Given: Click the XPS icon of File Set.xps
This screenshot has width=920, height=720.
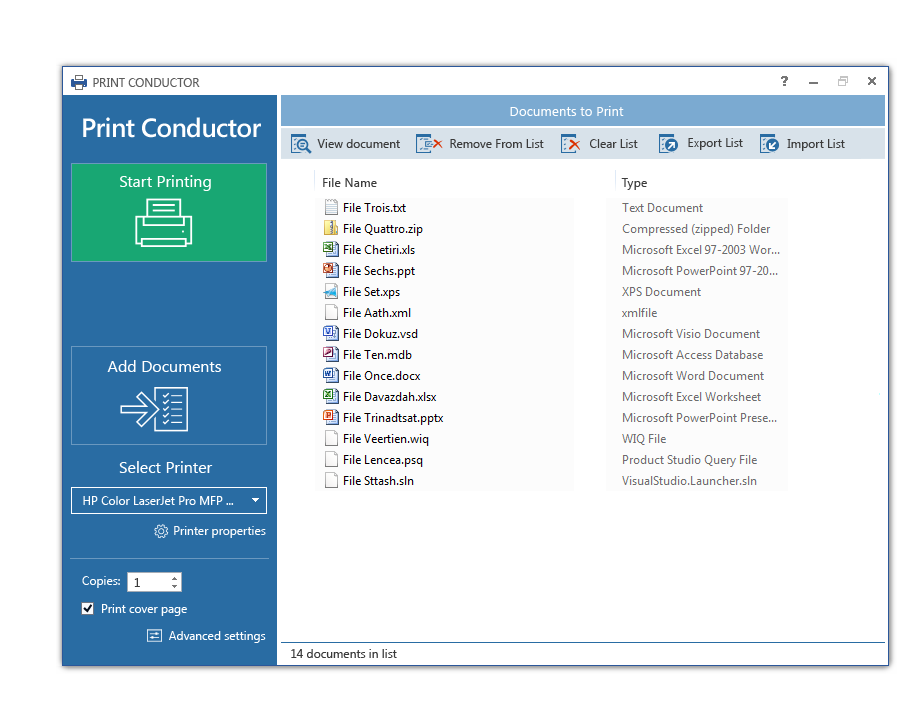Looking at the screenshot, I should pos(331,291).
